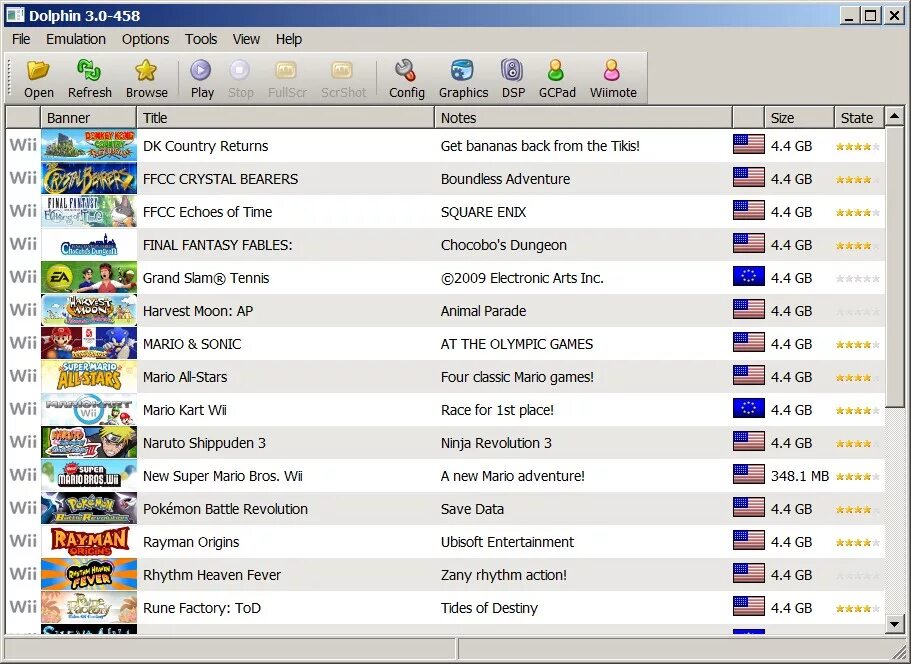911x664 pixels.
Task: Click the 'Zany rhythm action!' note
Action: point(504,575)
